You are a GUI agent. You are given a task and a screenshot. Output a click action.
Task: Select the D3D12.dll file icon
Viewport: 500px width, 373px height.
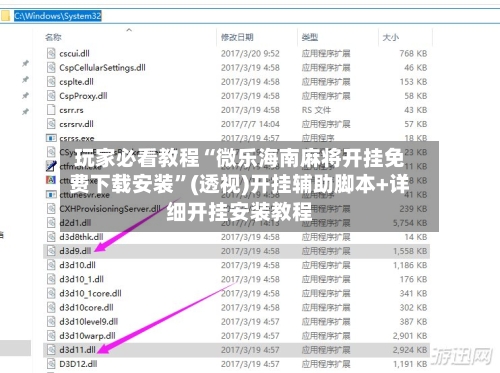(x=51, y=364)
